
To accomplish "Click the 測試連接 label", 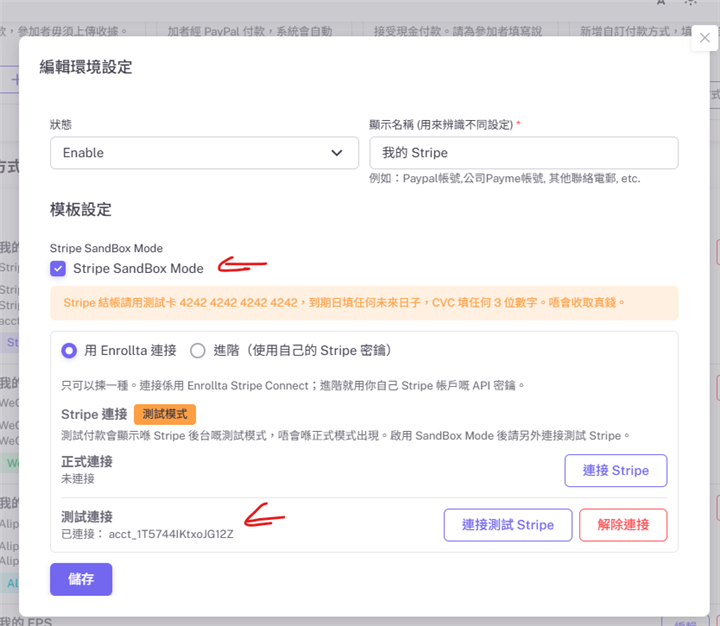I will point(87,517).
